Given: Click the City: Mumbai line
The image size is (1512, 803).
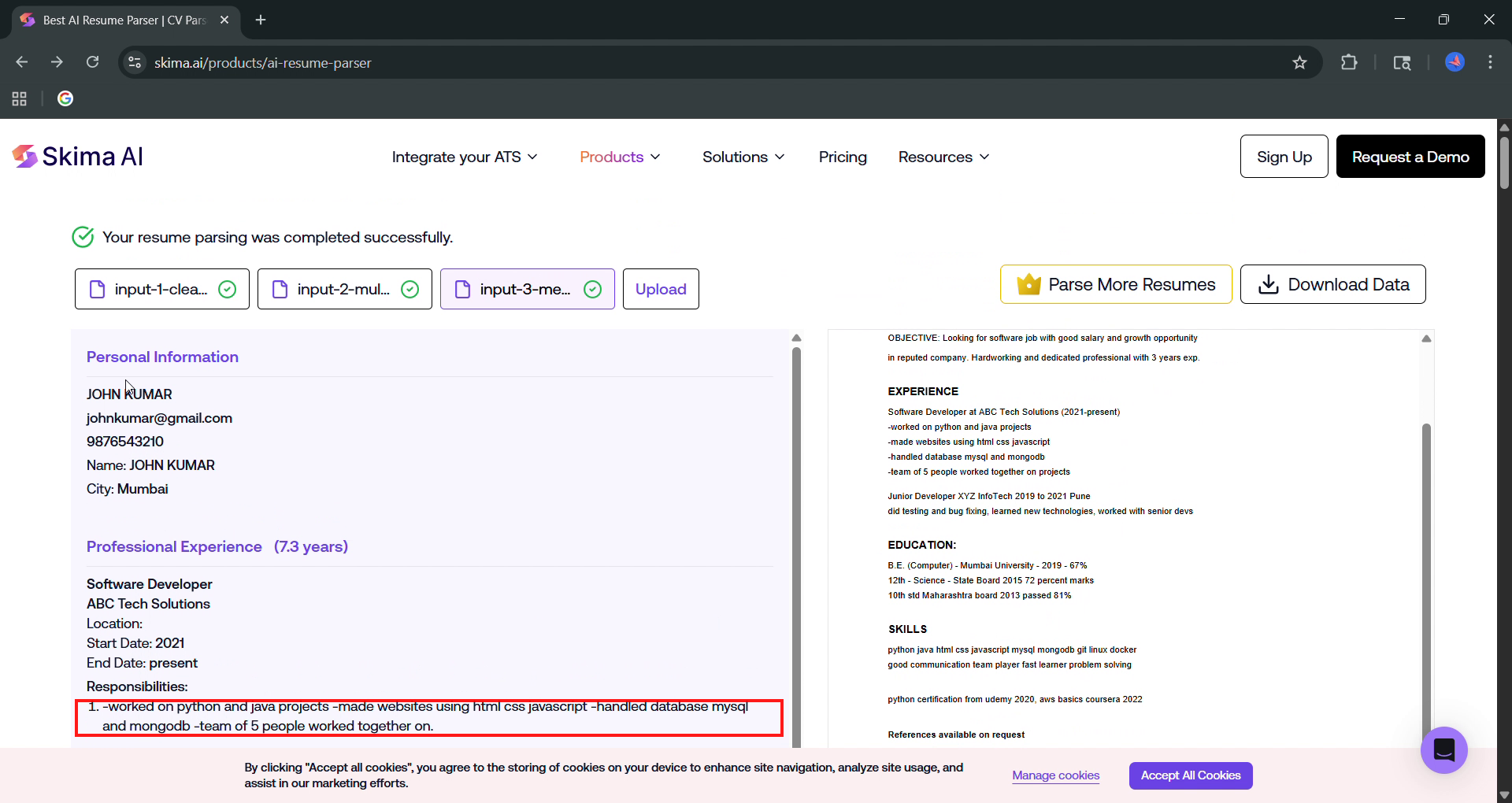Looking at the screenshot, I should point(127,489).
